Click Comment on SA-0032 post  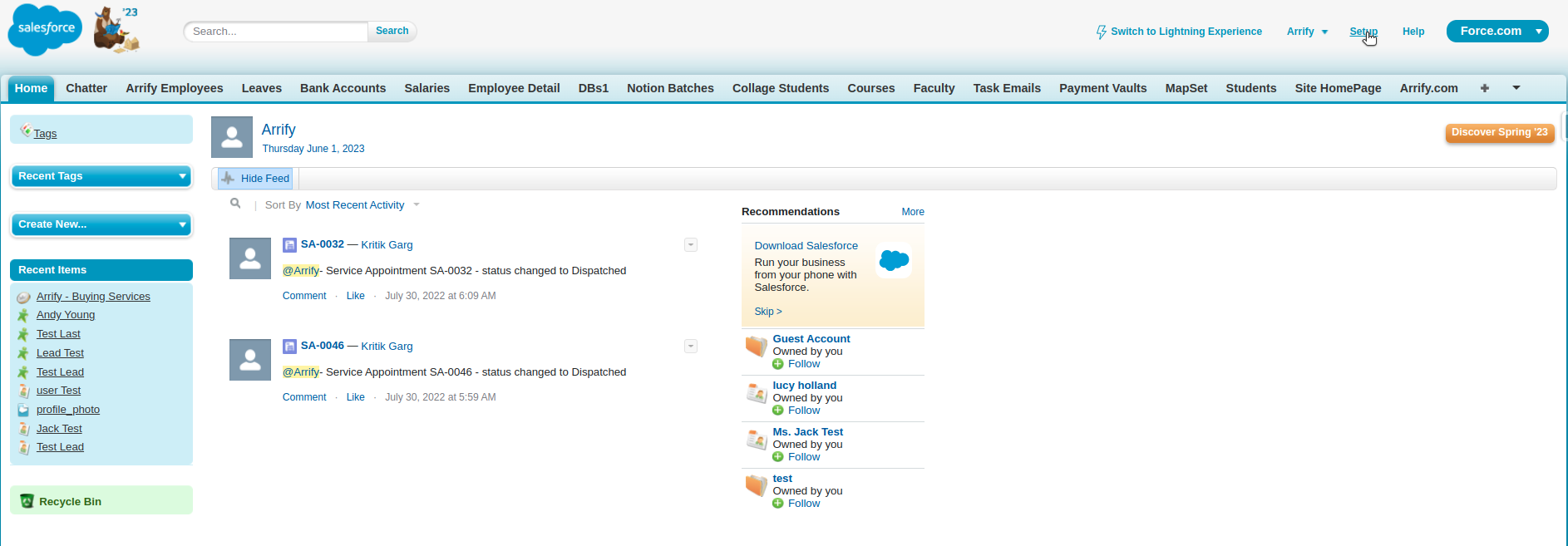pos(304,296)
